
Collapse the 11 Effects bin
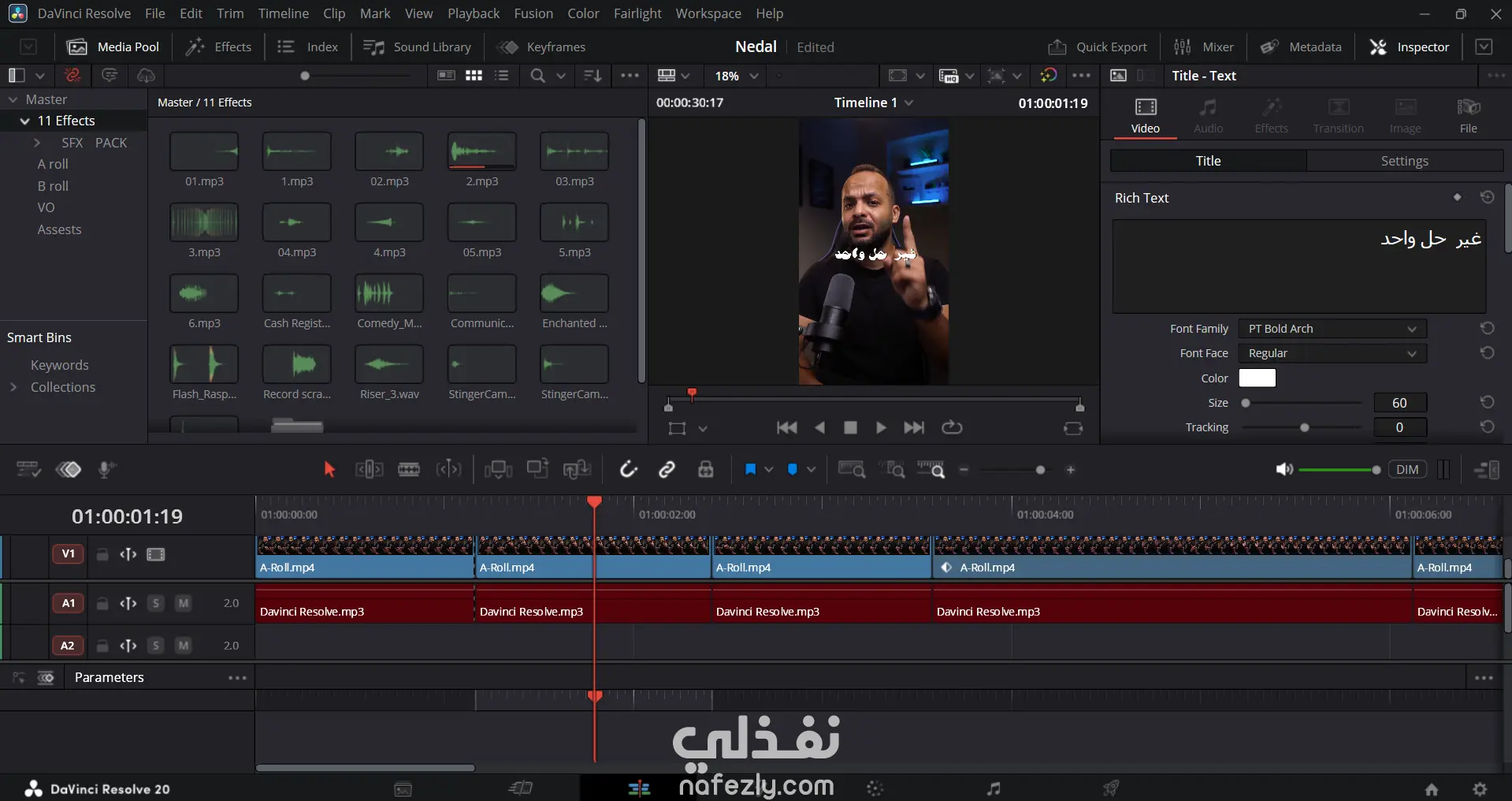(24, 121)
